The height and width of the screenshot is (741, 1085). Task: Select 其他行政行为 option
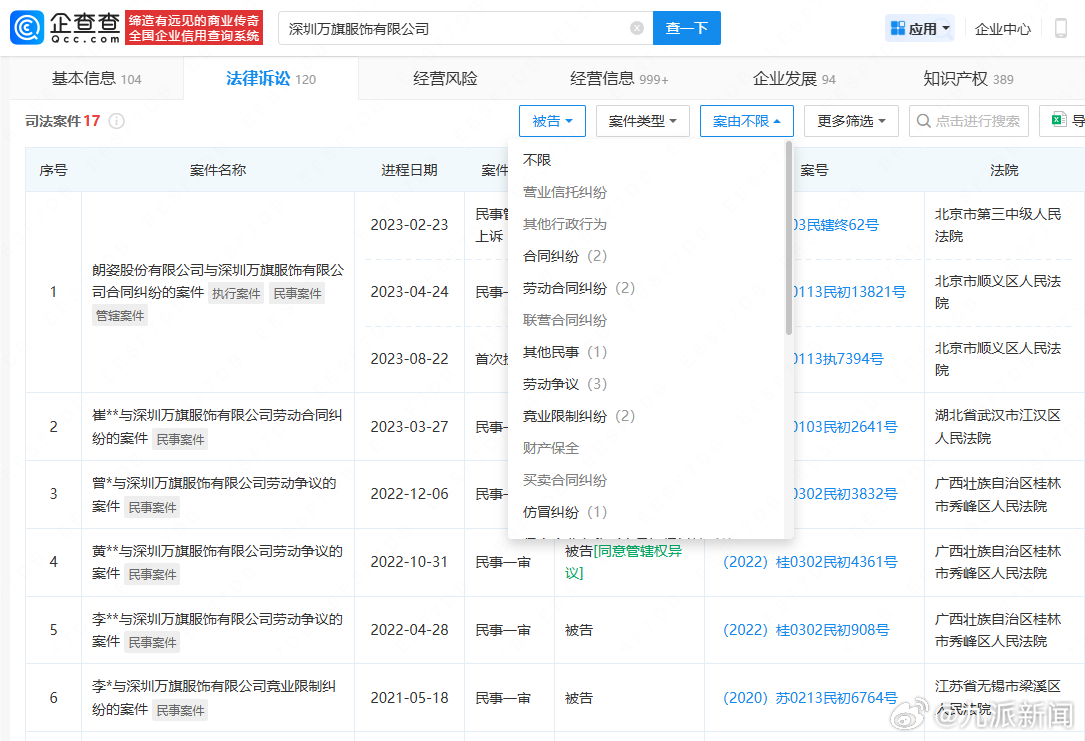tap(565, 224)
